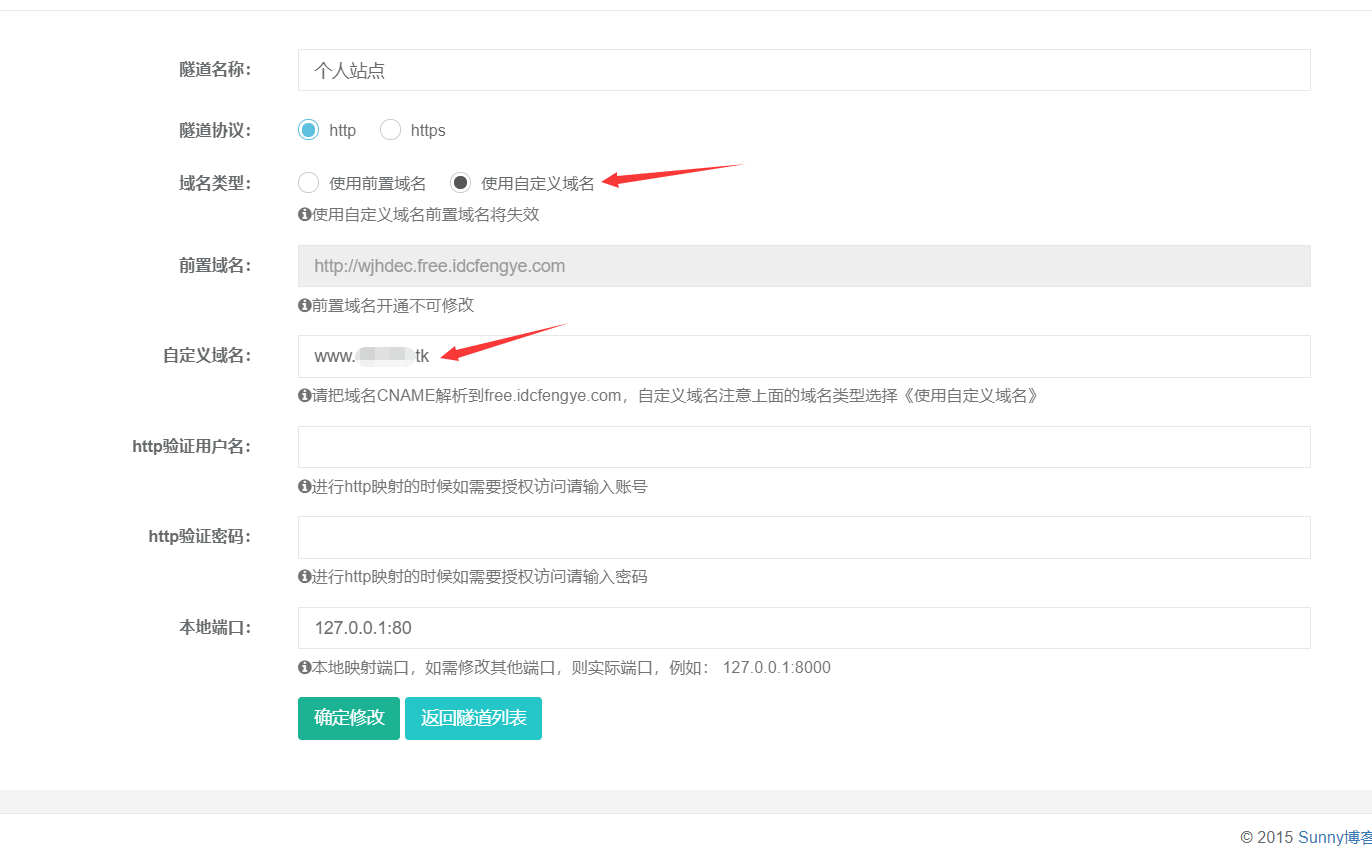Screen dimensions: 1372x849
Task: Click the http验证用户名 input field
Action: coord(803,447)
